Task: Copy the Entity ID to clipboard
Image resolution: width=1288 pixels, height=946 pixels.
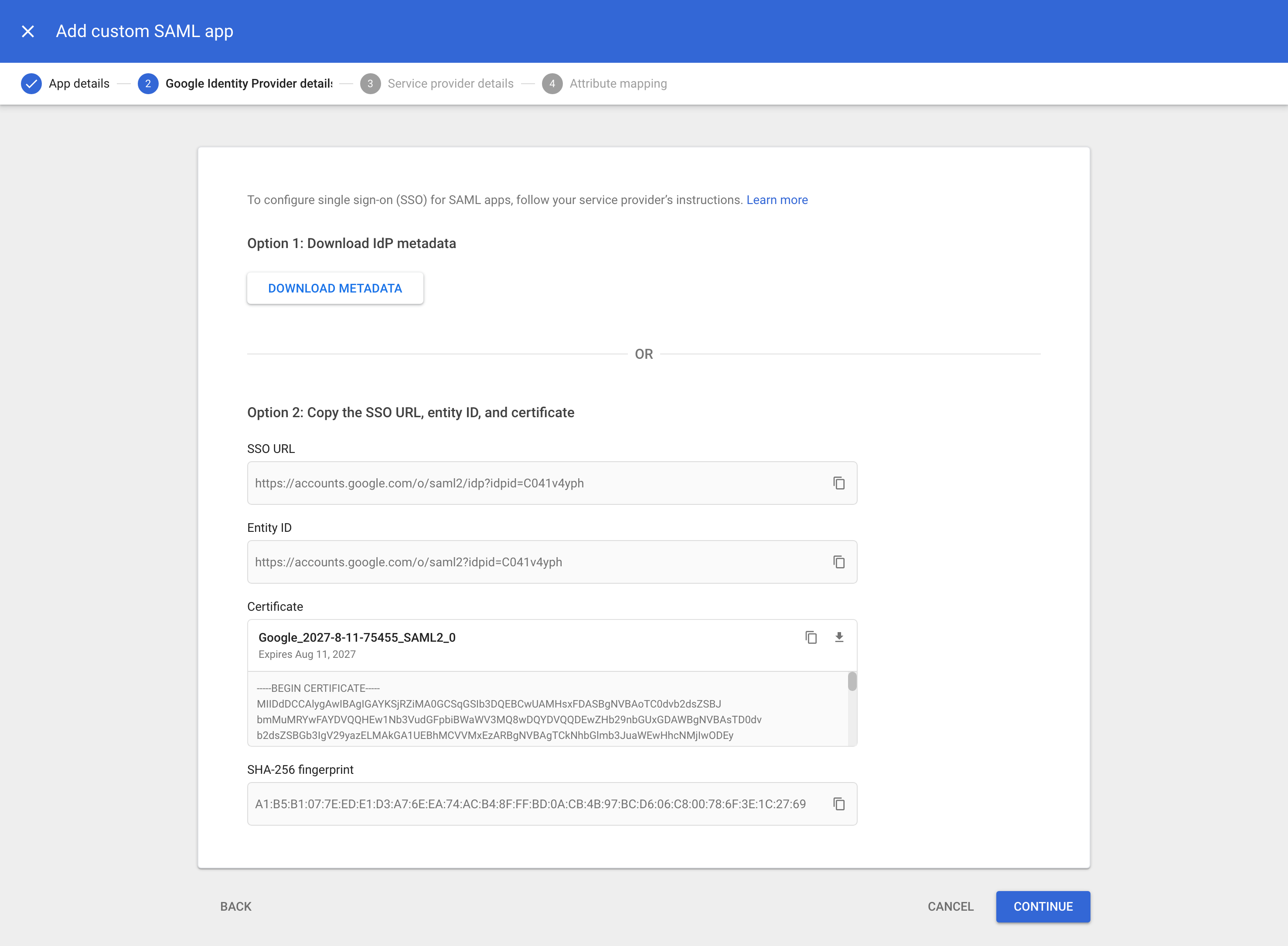Action: coord(838,562)
